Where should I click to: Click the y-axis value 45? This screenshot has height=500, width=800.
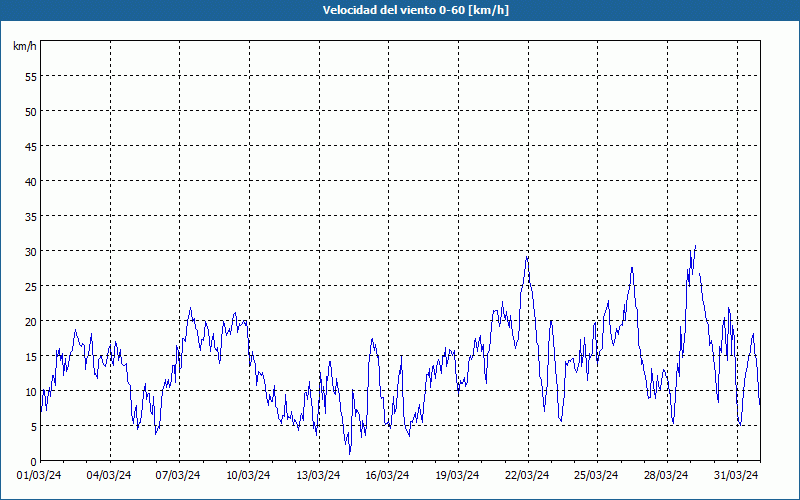point(31,146)
